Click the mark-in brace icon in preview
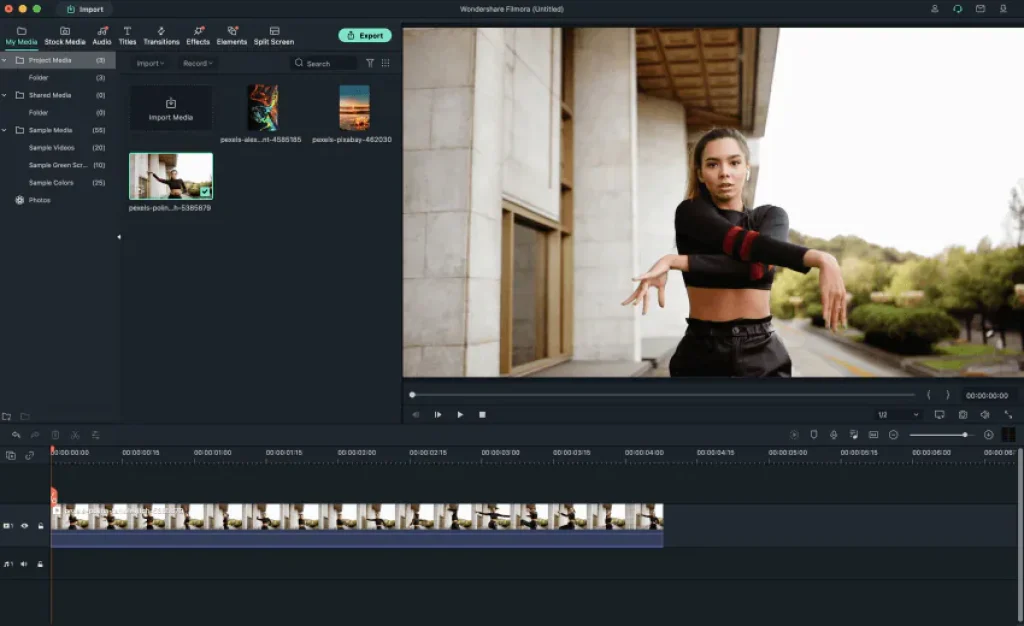The width and height of the screenshot is (1024, 626). [928, 395]
